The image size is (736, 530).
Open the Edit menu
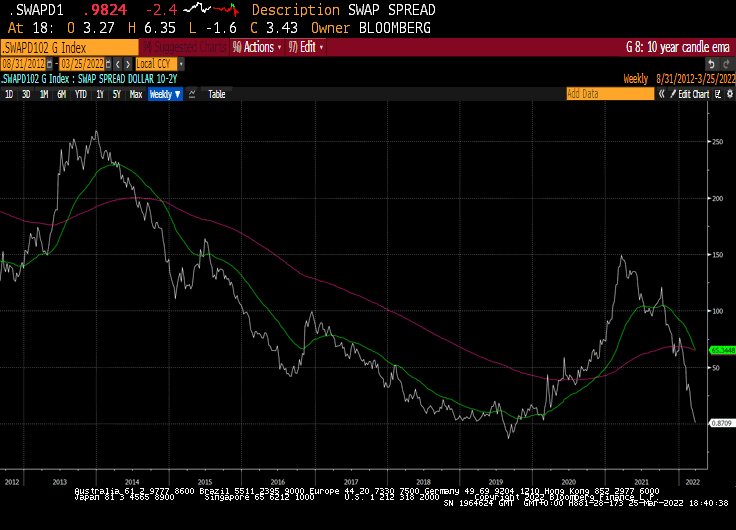[306, 47]
